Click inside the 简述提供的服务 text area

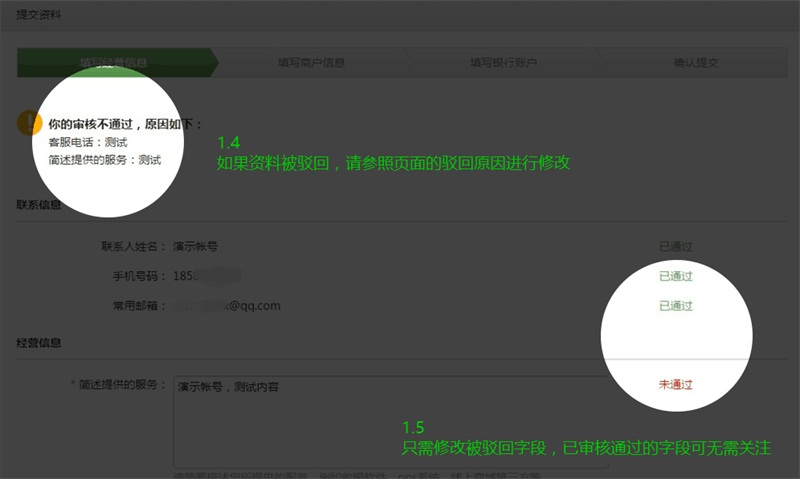[x=391, y=422]
